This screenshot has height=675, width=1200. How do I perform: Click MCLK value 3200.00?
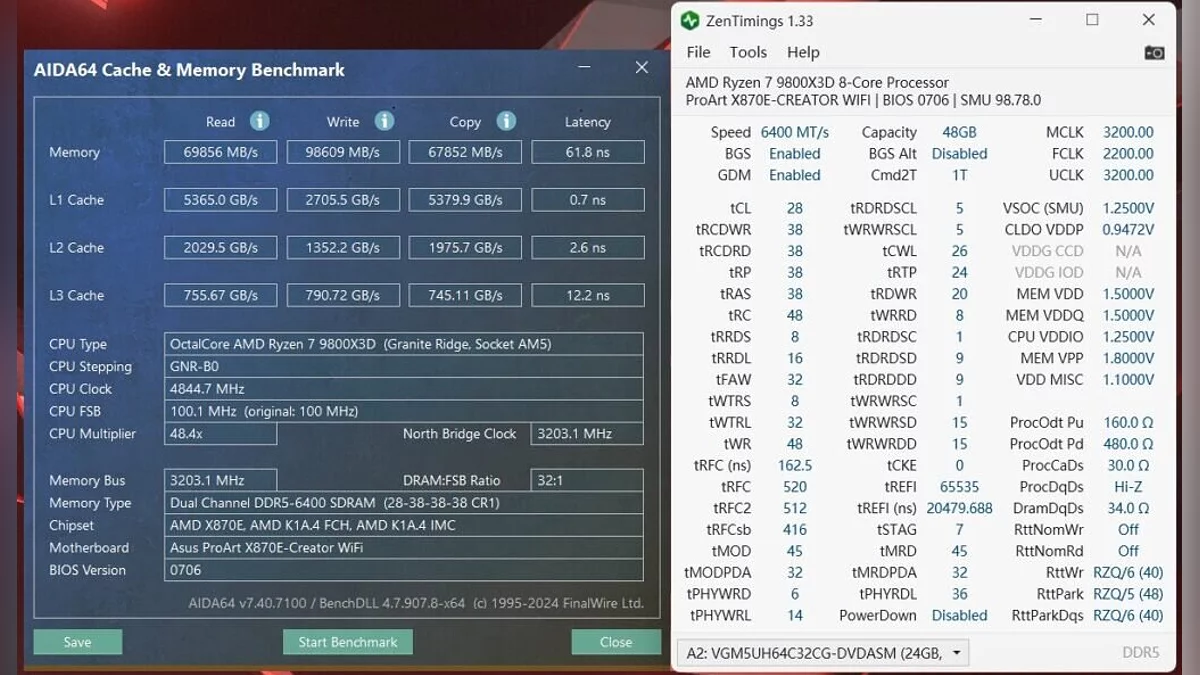point(1128,132)
